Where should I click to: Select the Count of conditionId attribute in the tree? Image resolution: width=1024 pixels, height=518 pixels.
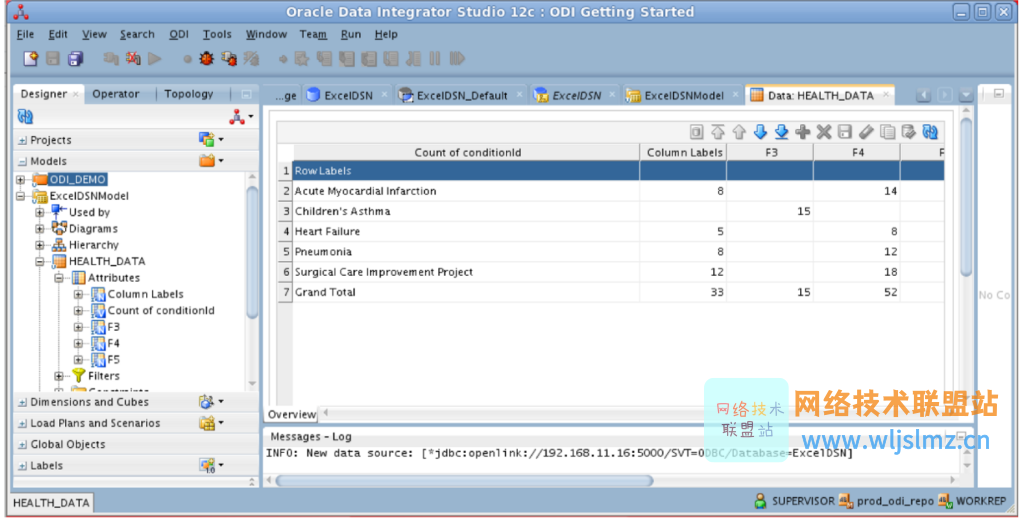[x=161, y=310]
